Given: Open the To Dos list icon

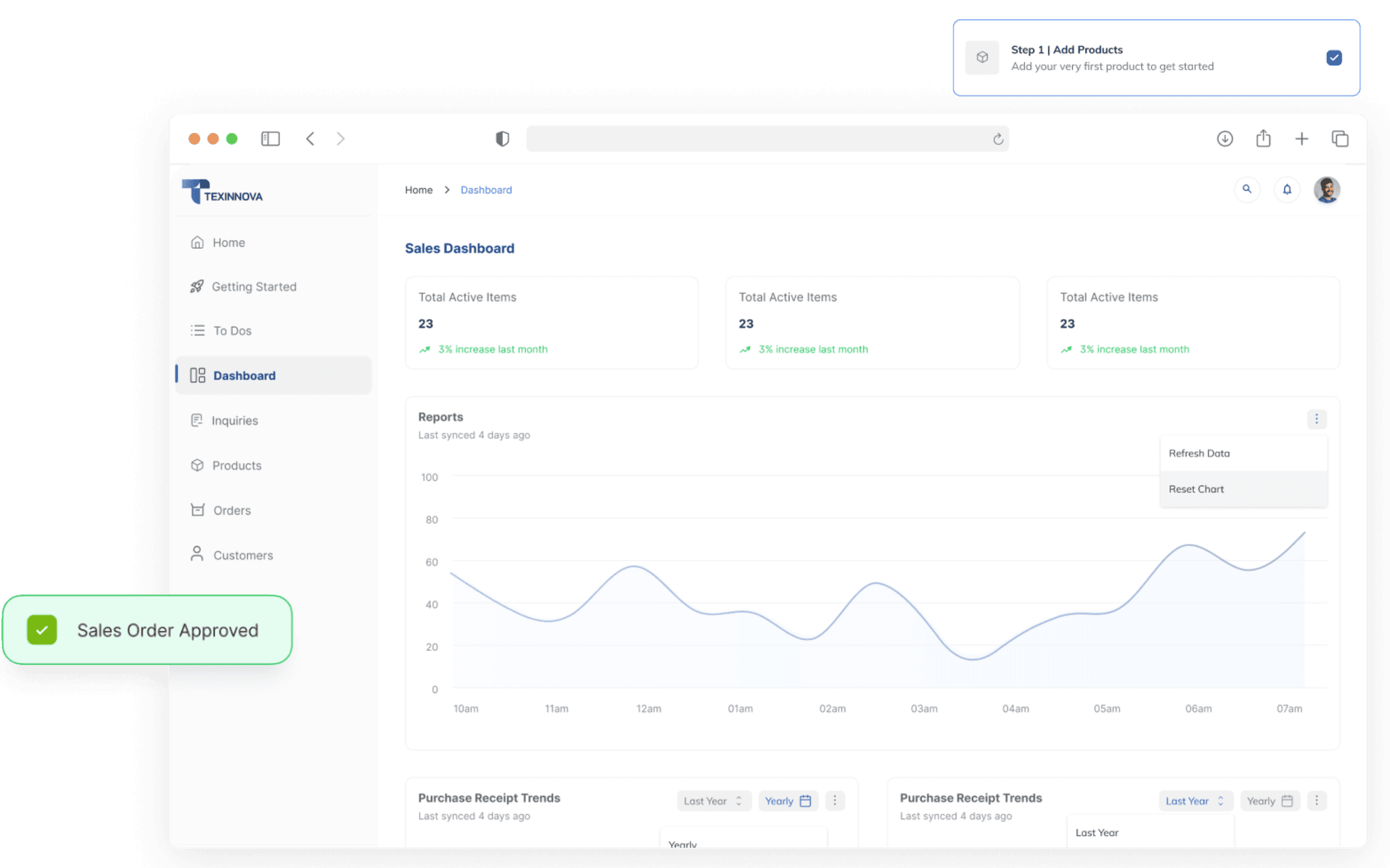Looking at the screenshot, I should coord(197,331).
